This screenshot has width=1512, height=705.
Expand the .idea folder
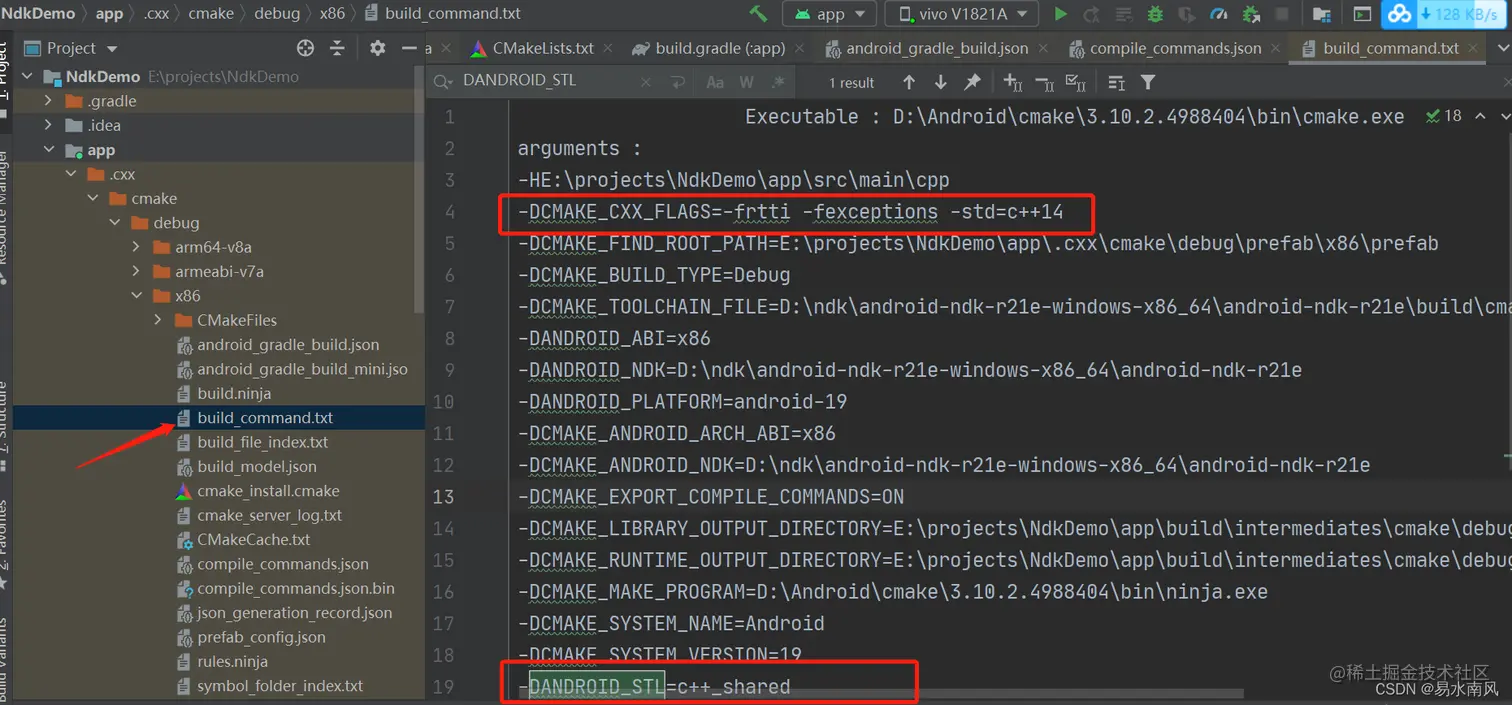[x=48, y=125]
